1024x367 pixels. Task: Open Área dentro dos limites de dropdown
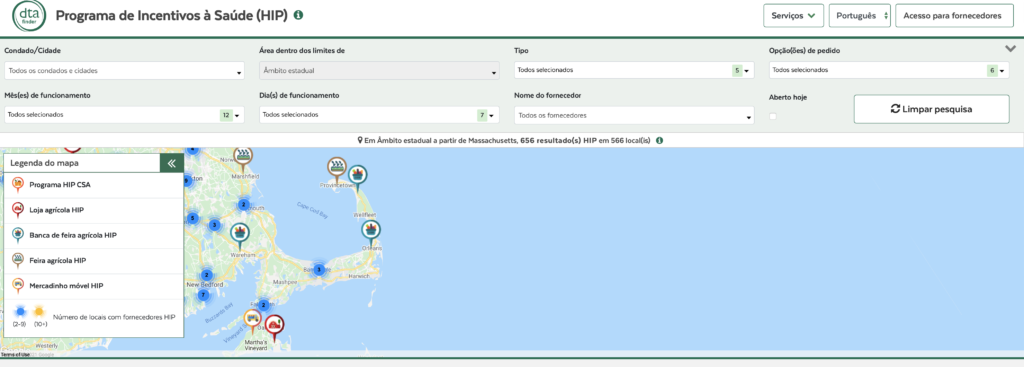click(379, 71)
